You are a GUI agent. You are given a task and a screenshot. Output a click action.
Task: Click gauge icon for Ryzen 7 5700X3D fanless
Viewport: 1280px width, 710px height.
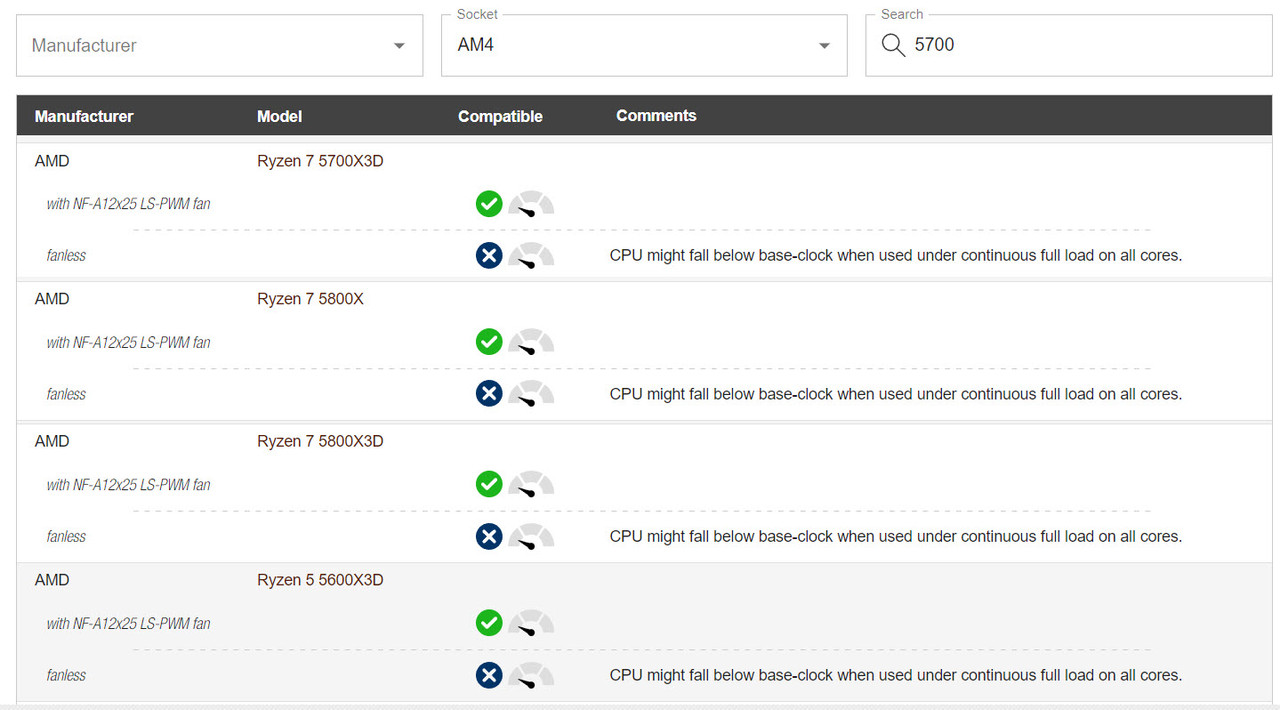(531, 255)
